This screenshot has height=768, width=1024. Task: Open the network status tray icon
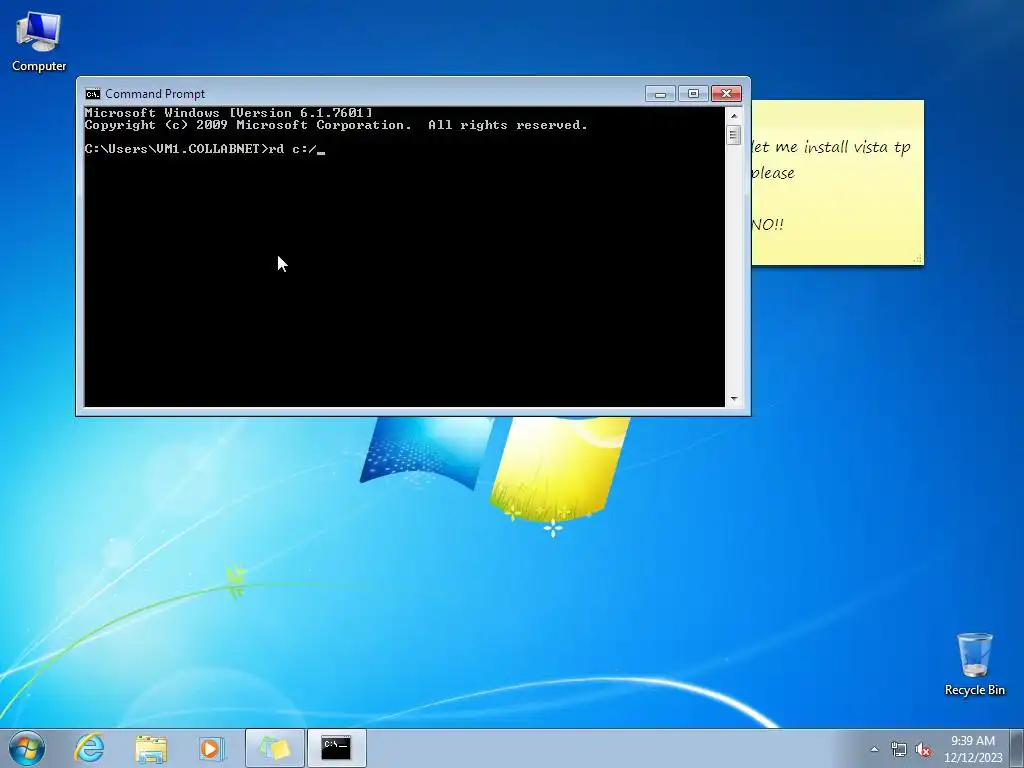(899, 749)
